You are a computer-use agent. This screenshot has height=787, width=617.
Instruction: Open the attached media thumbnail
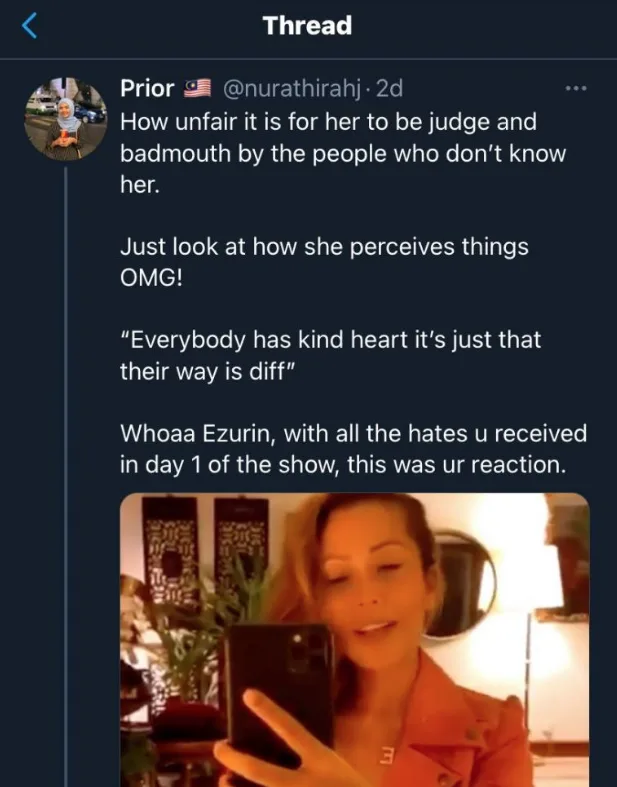point(354,640)
